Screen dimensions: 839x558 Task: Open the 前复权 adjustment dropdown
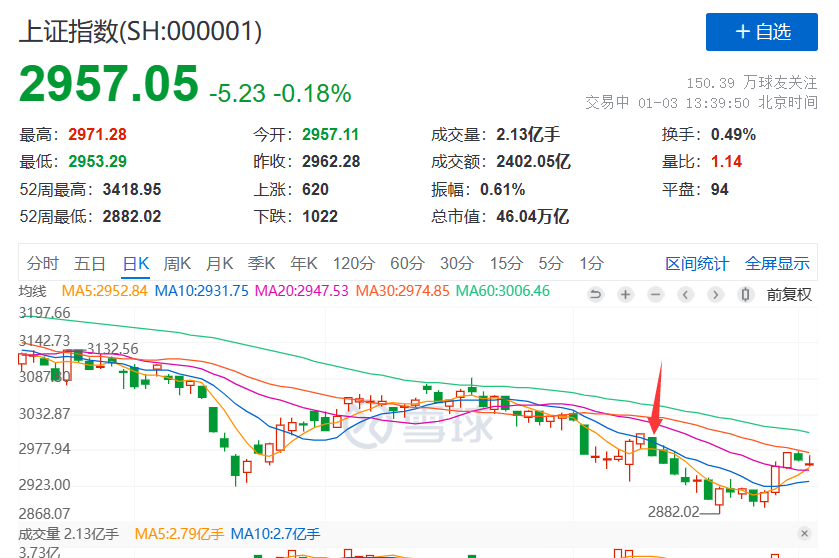789,294
